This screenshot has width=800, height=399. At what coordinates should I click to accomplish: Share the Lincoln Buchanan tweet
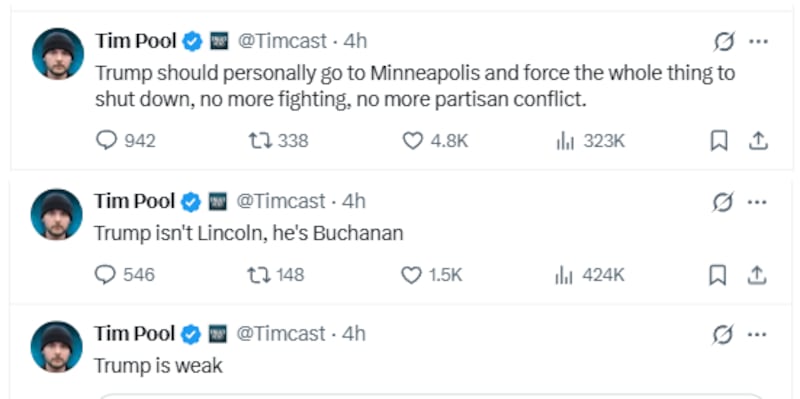click(x=757, y=276)
